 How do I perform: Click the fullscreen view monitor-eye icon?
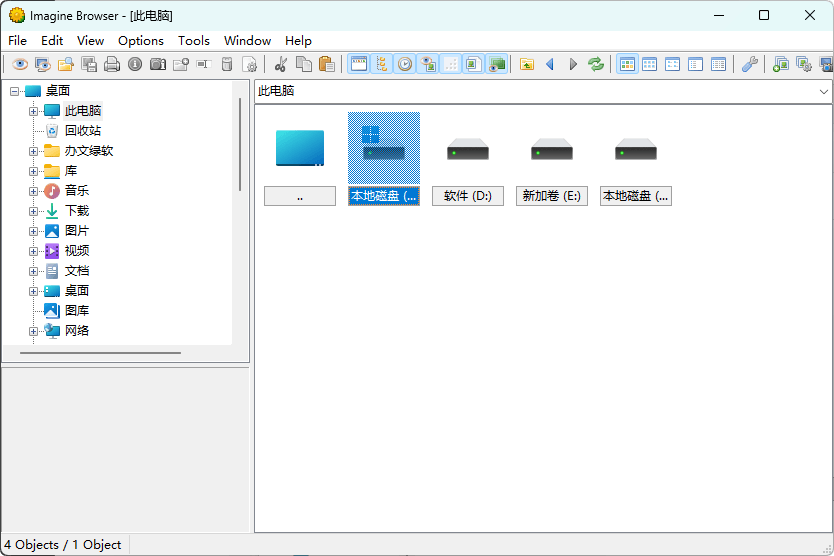(43, 64)
